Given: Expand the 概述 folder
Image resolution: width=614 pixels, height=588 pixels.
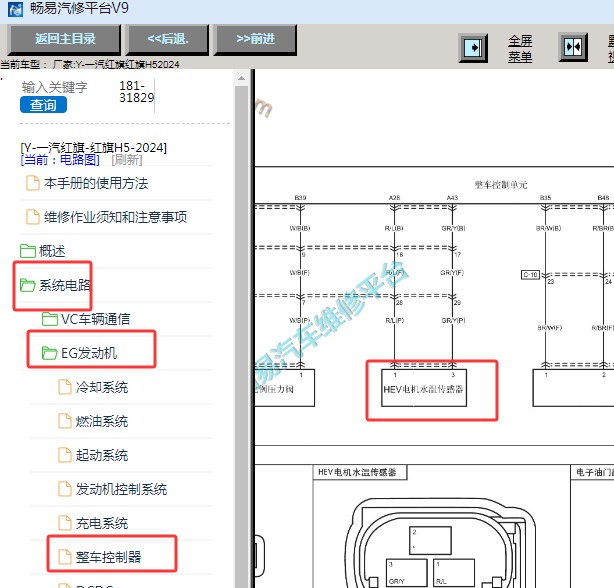Looking at the screenshot, I should coord(52,251).
